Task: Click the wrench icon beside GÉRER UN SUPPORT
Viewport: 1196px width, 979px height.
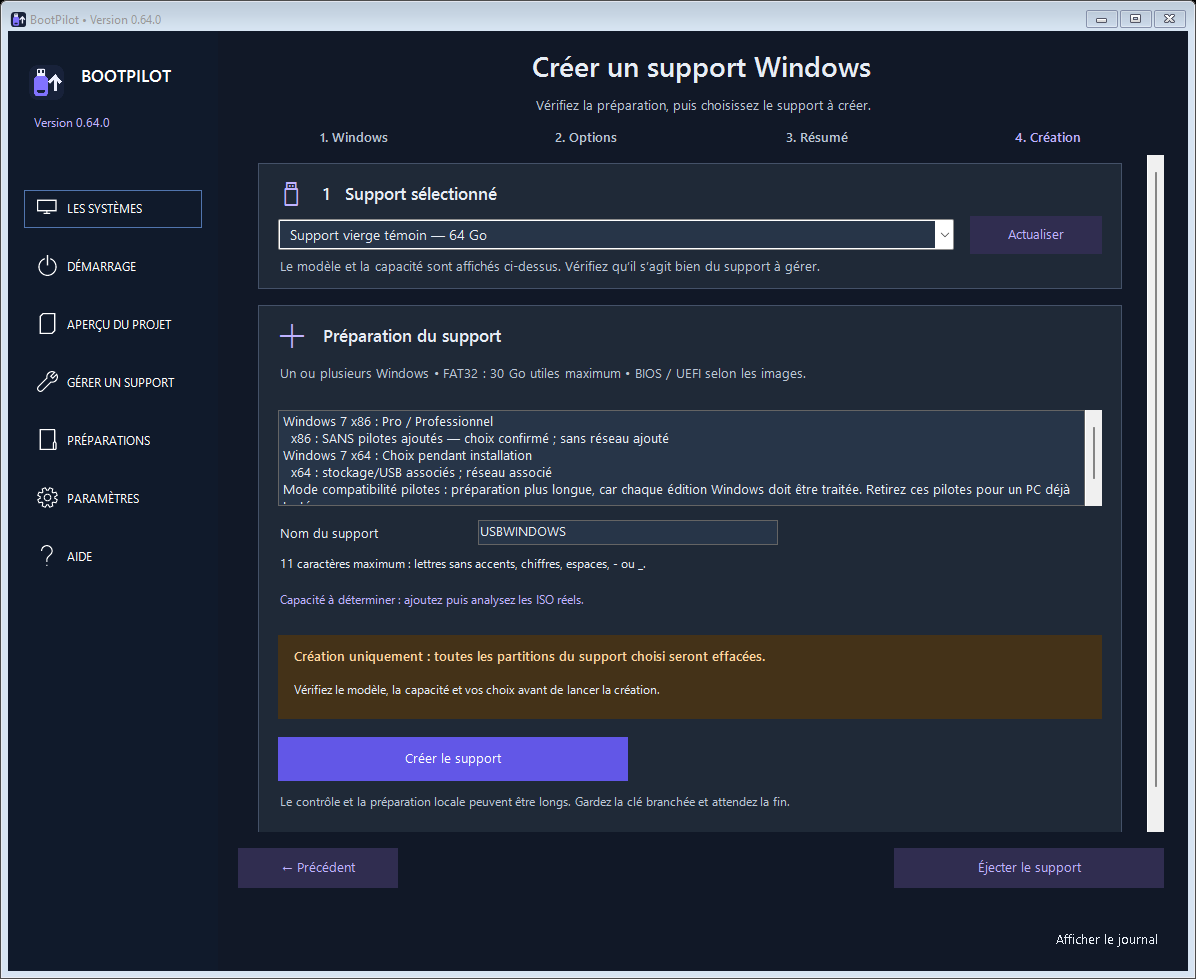Action: click(47, 382)
